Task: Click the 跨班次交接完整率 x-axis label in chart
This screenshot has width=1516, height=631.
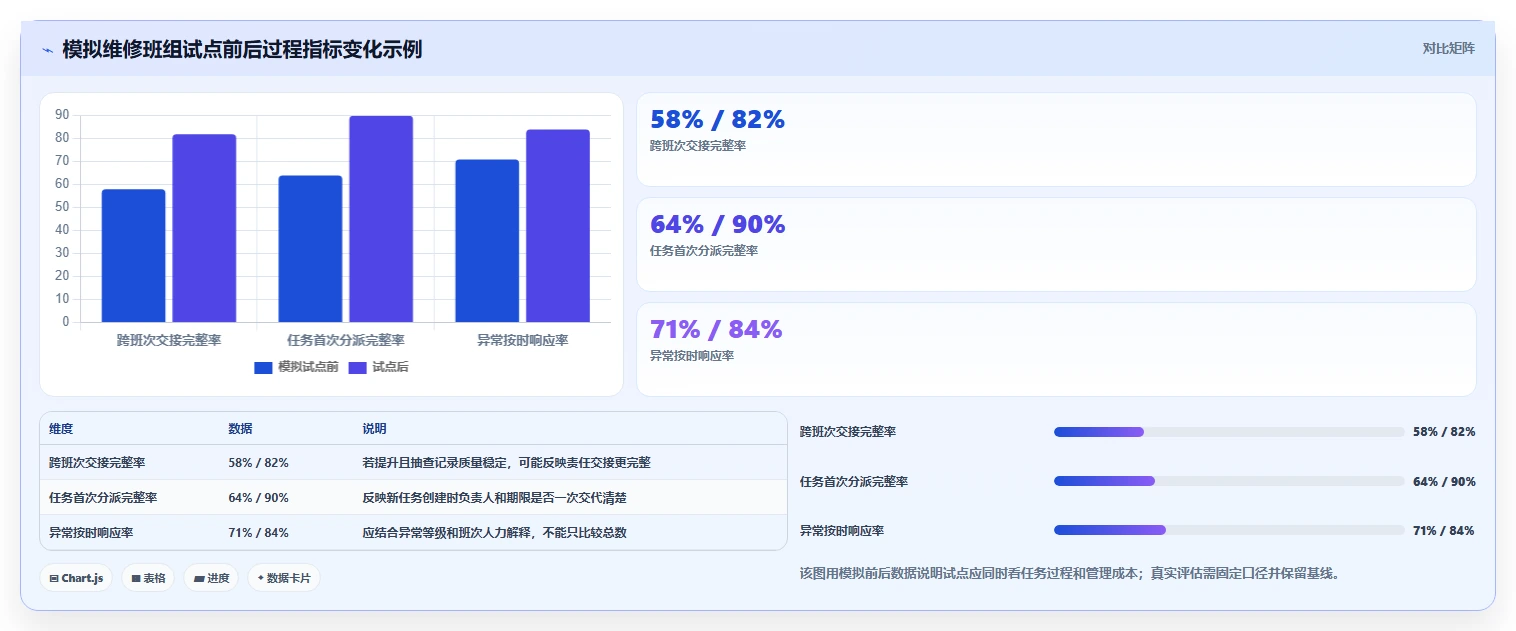Action: pos(169,340)
